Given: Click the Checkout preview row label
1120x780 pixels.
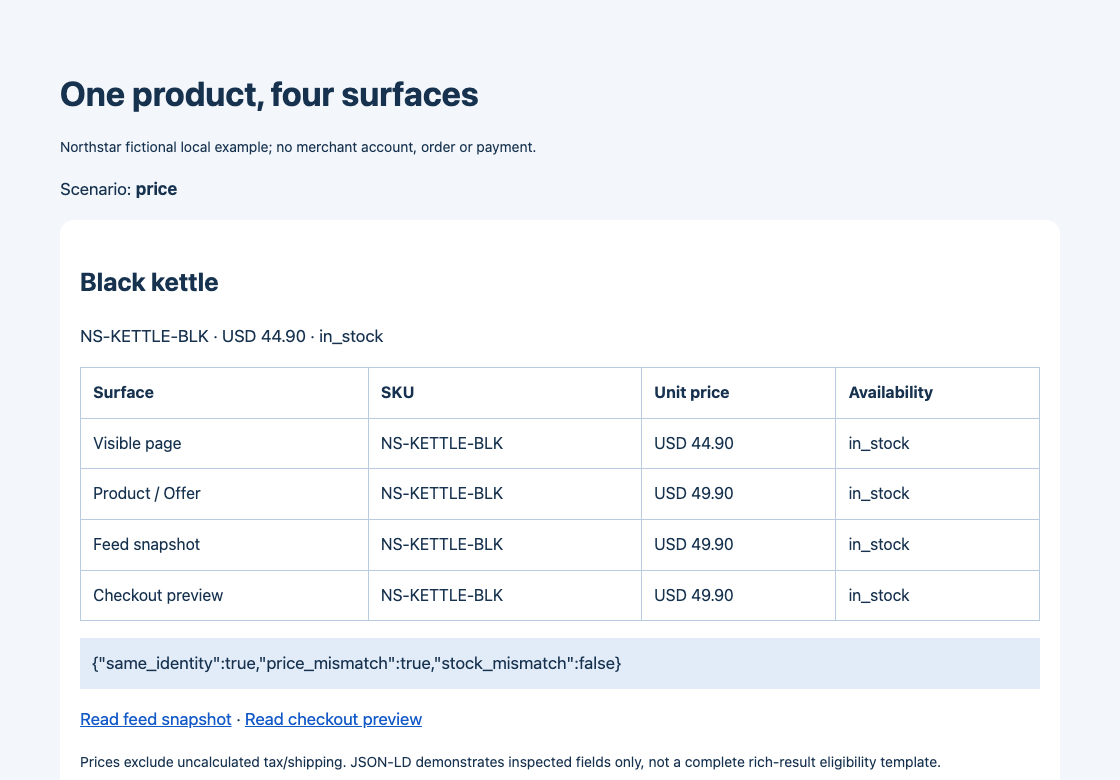Looking at the screenshot, I should point(158,596).
